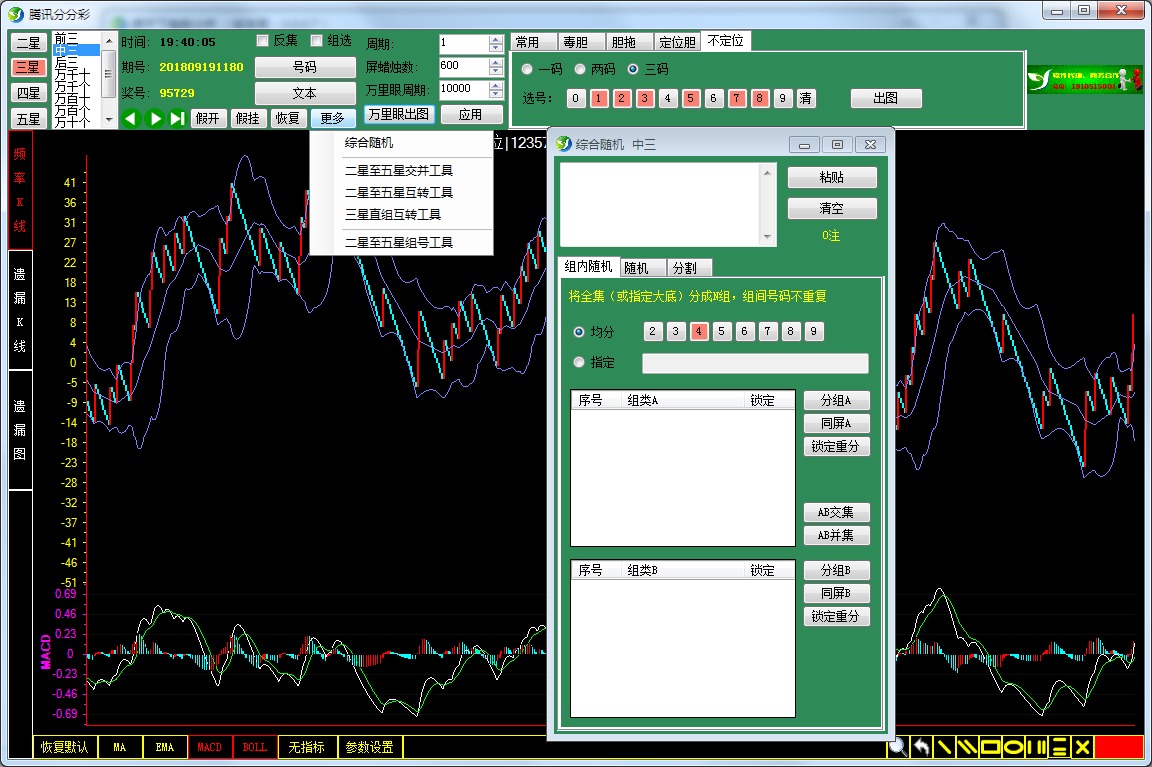Screen dimensions: 1152x767
Task: Click the undo arrow drawing icon
Action: [x=921, y=747]
